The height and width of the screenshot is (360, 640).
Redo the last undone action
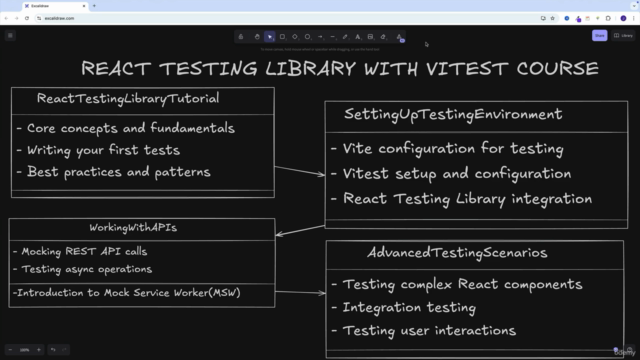coord(64,350)
